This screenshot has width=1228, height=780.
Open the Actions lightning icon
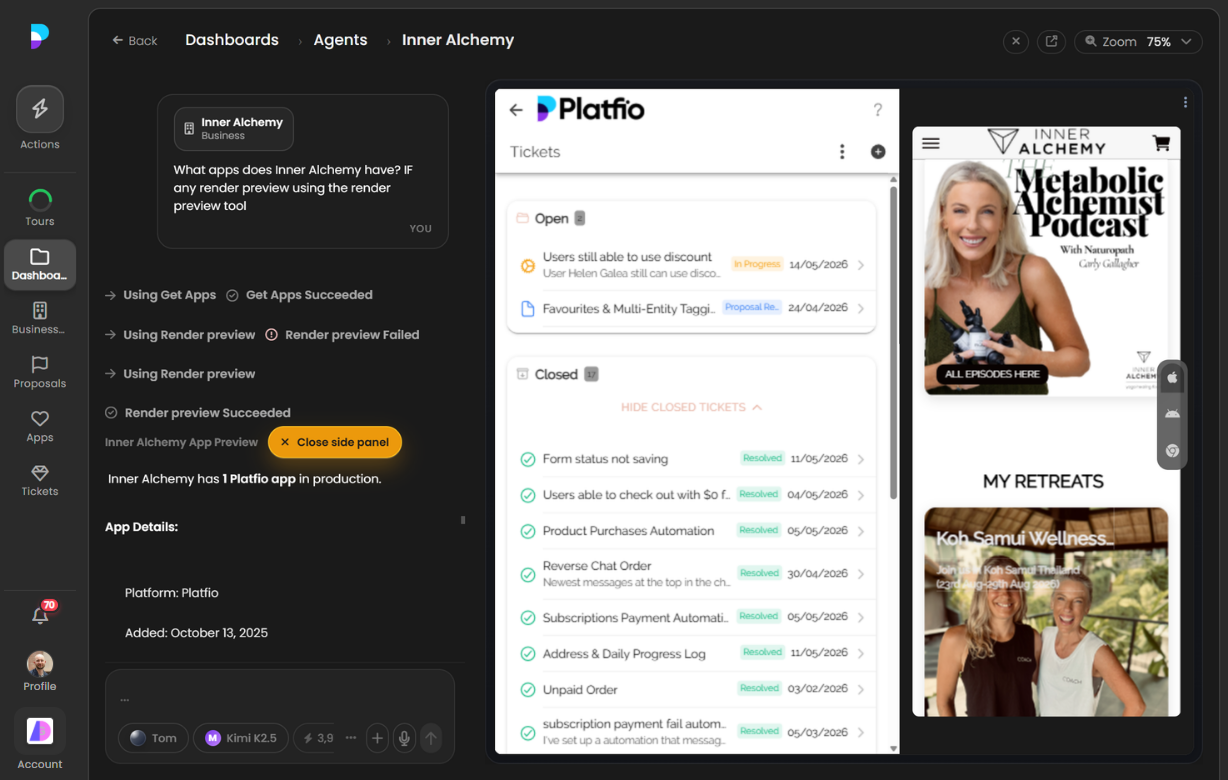(x=40, y=109)
